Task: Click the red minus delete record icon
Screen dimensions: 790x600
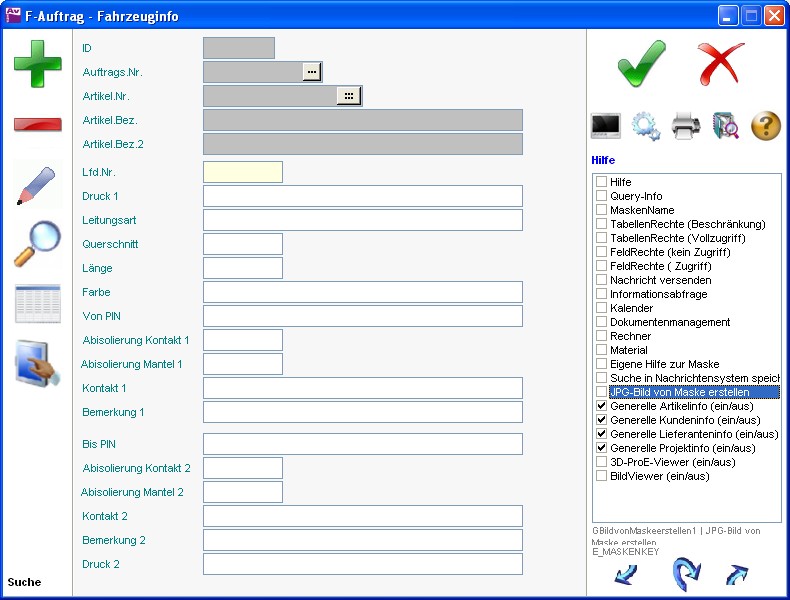Action: pyautogui.click(x=37, y=124)
